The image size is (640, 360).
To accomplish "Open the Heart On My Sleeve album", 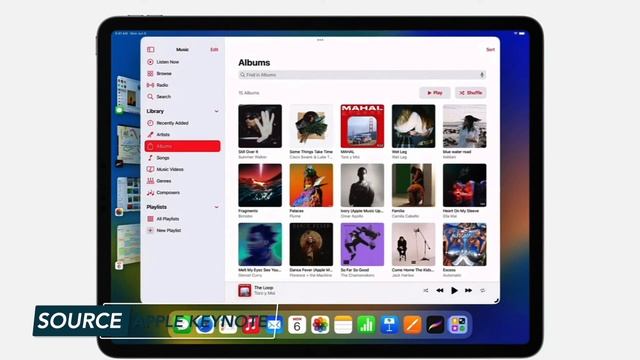I will [464, 185].
